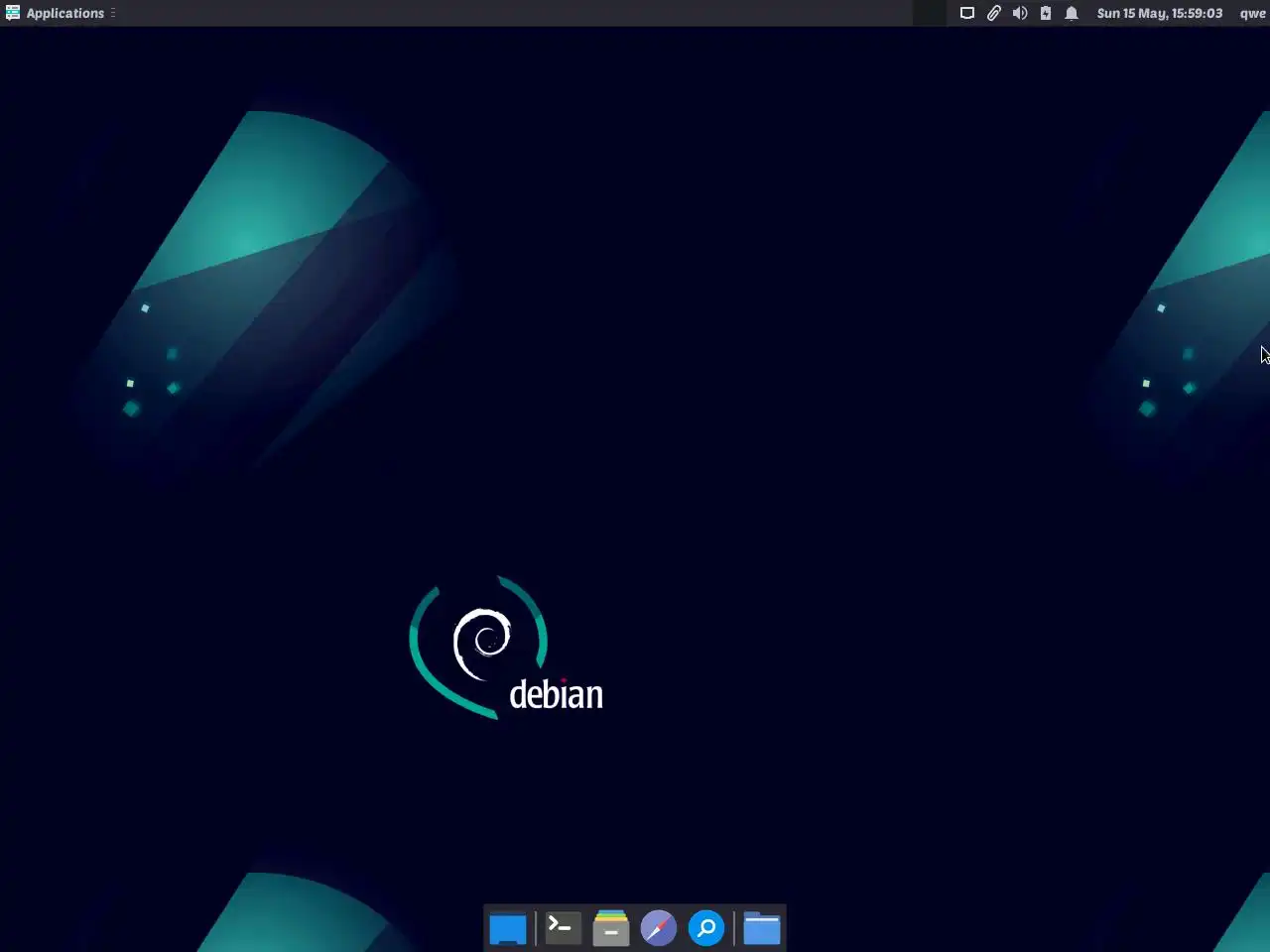Click the display icon in top panel
Screen dimensions: 1270x952
pos(966,13)
